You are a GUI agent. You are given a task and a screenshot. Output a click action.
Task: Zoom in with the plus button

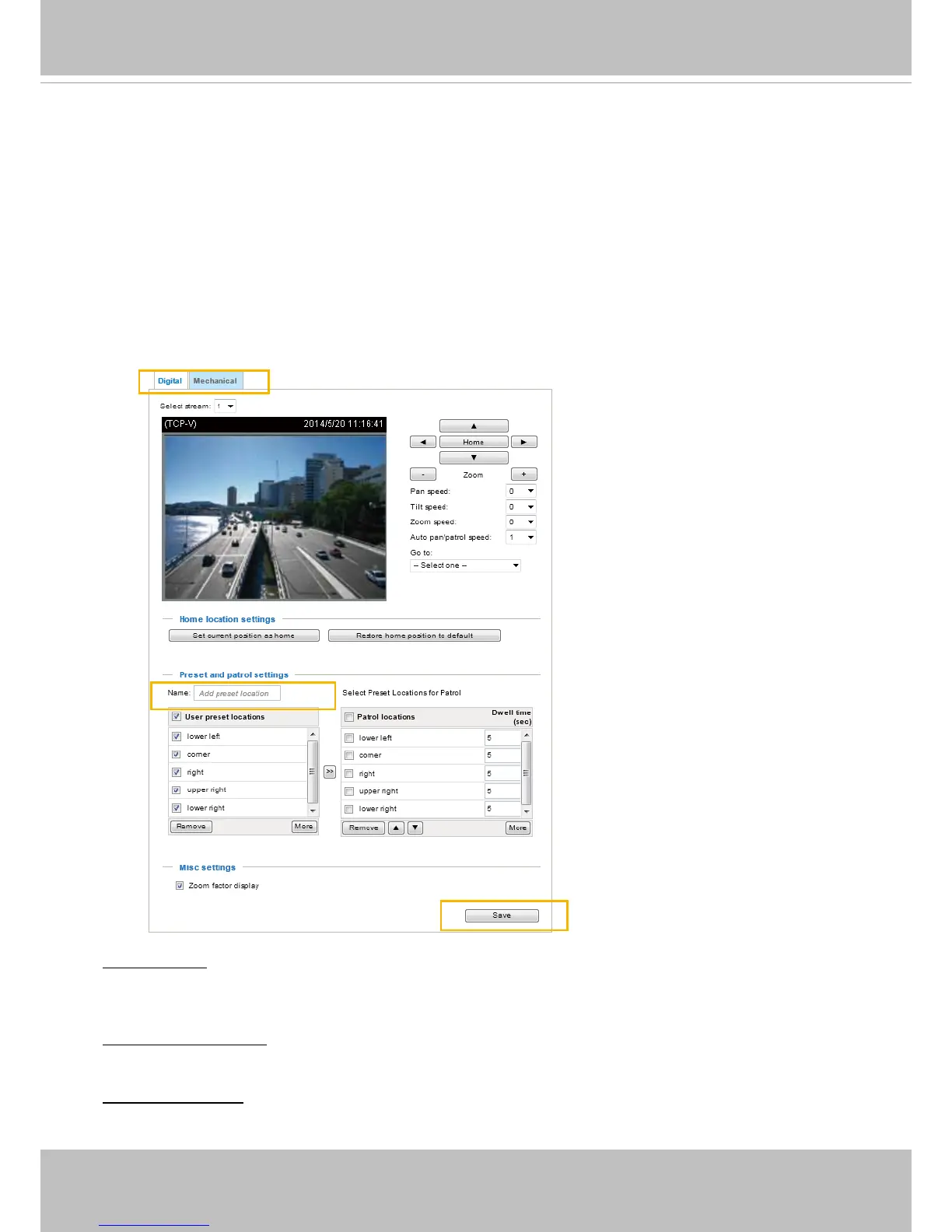(x=524, y=474)
